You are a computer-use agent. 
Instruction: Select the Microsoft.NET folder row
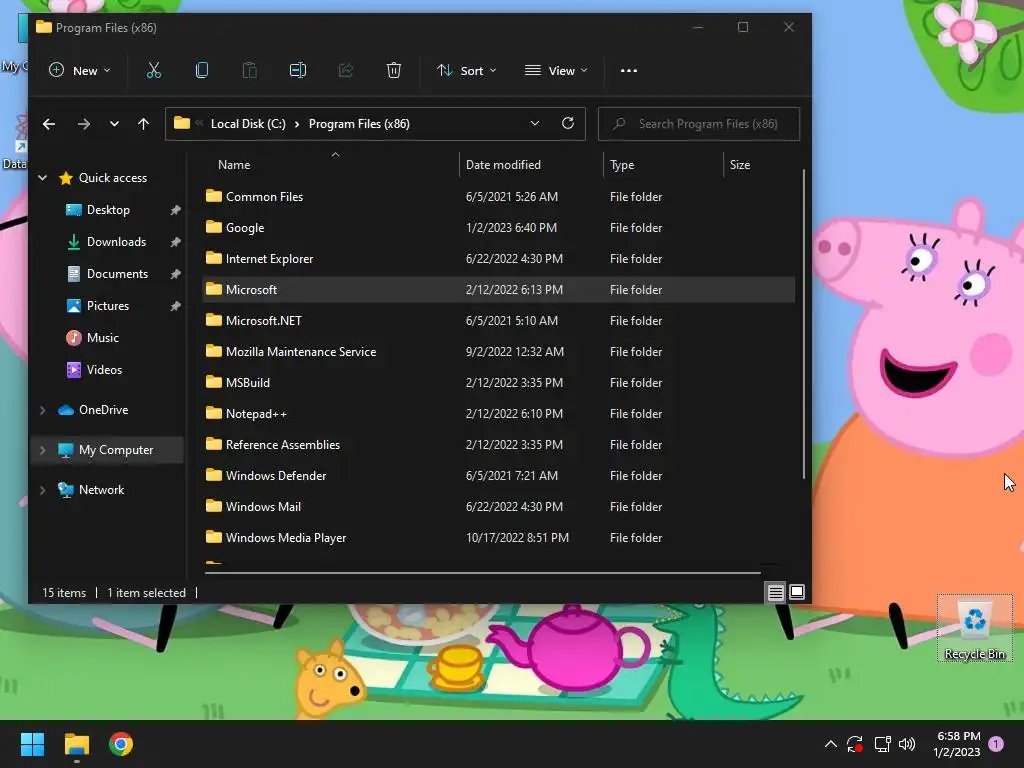click(x=499, y=321)
